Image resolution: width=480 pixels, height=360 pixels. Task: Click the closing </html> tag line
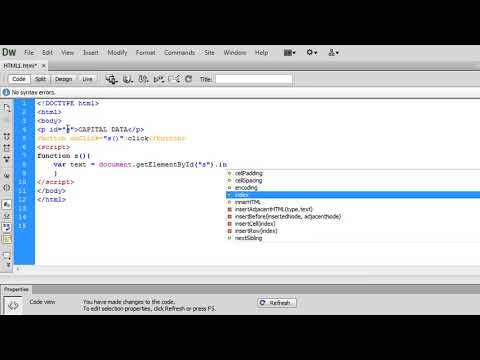click(x=51, y=200)
